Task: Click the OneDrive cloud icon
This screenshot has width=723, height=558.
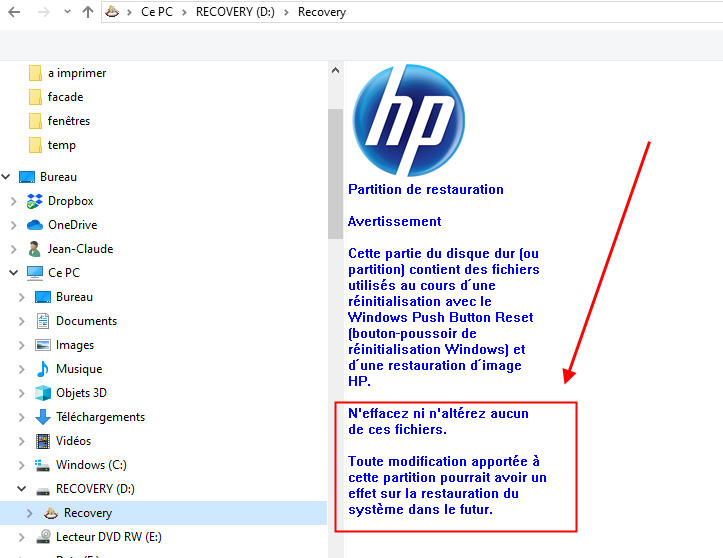Action: point(35,225)
